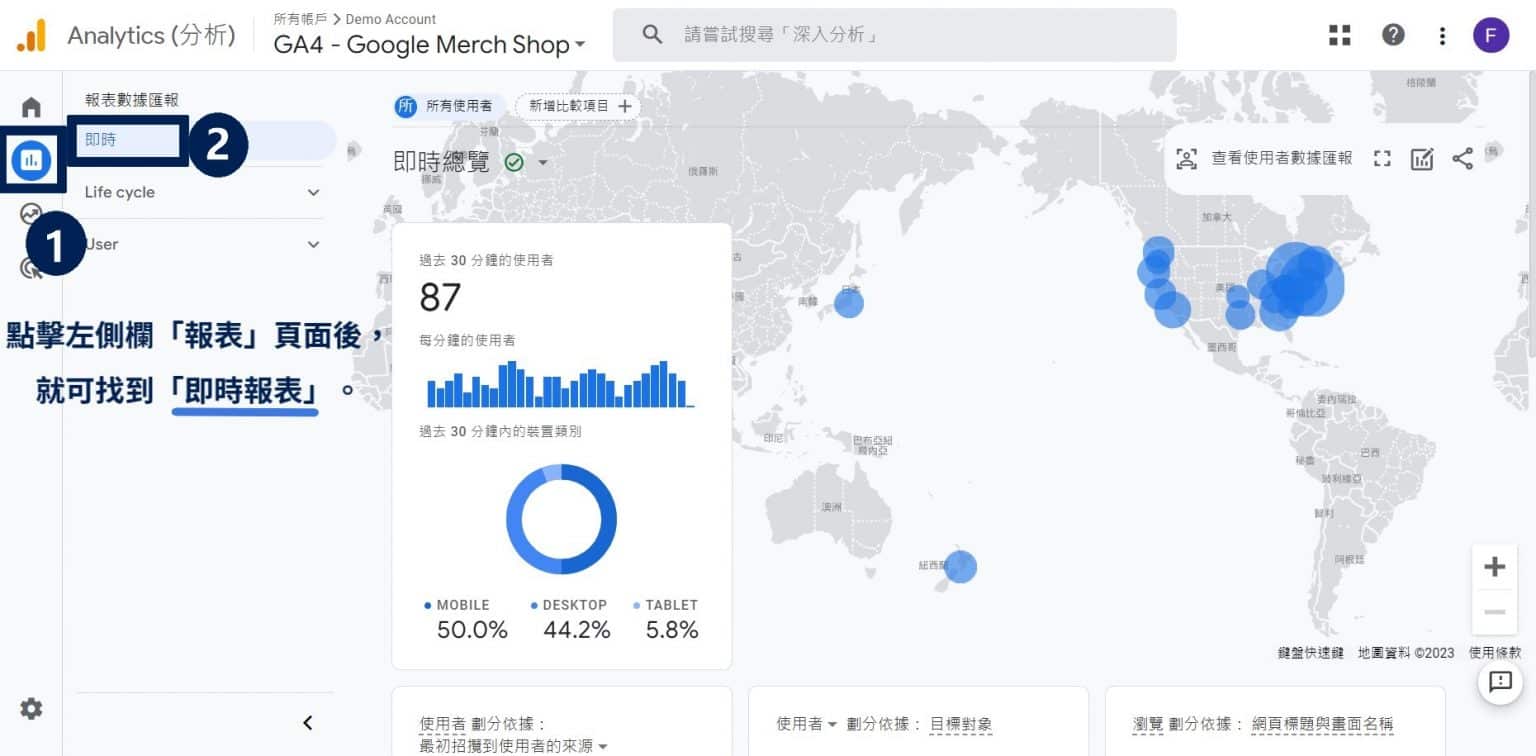1536x756 pixels.
Task: Collapse the reports navigation panel arrow
Action: pos(308,722)
